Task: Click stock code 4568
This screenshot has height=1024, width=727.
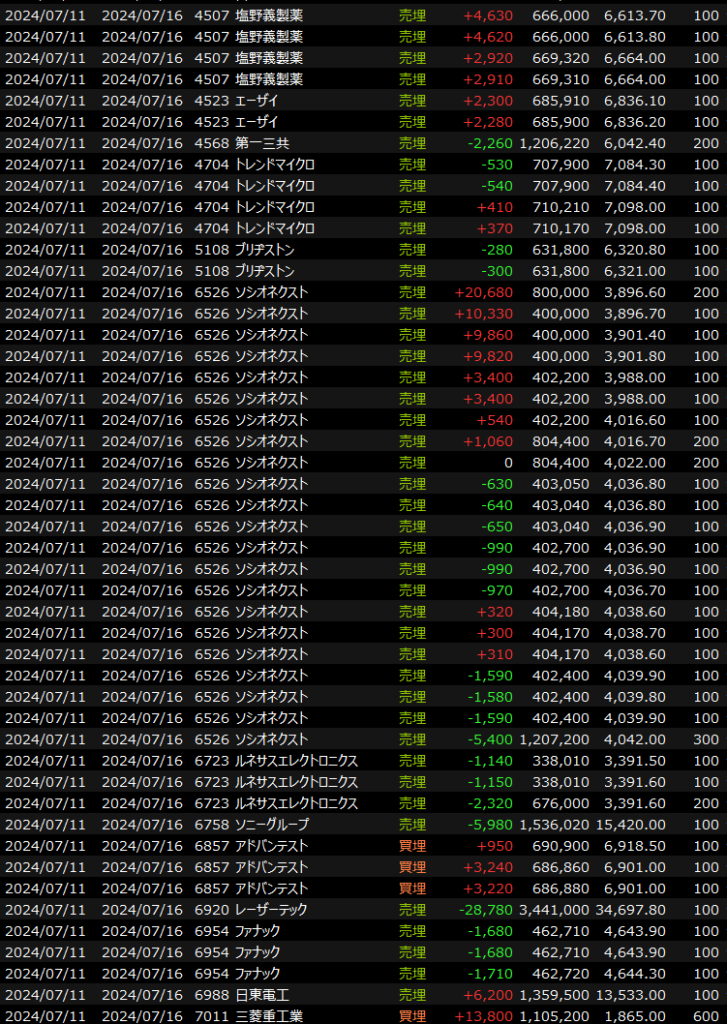Action: 212,143
